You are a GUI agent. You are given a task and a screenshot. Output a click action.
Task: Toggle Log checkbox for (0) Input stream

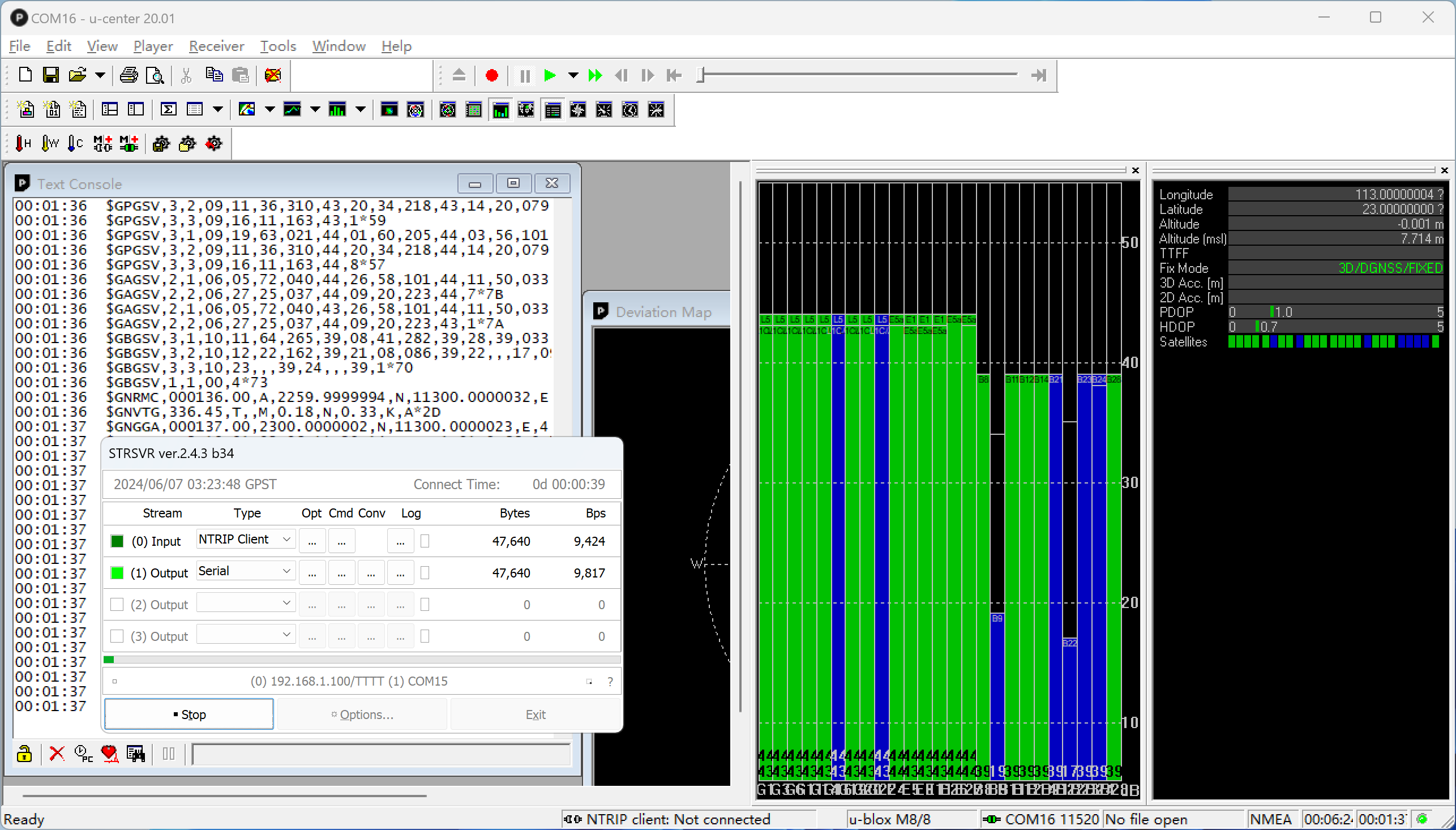tap(425, 541)
